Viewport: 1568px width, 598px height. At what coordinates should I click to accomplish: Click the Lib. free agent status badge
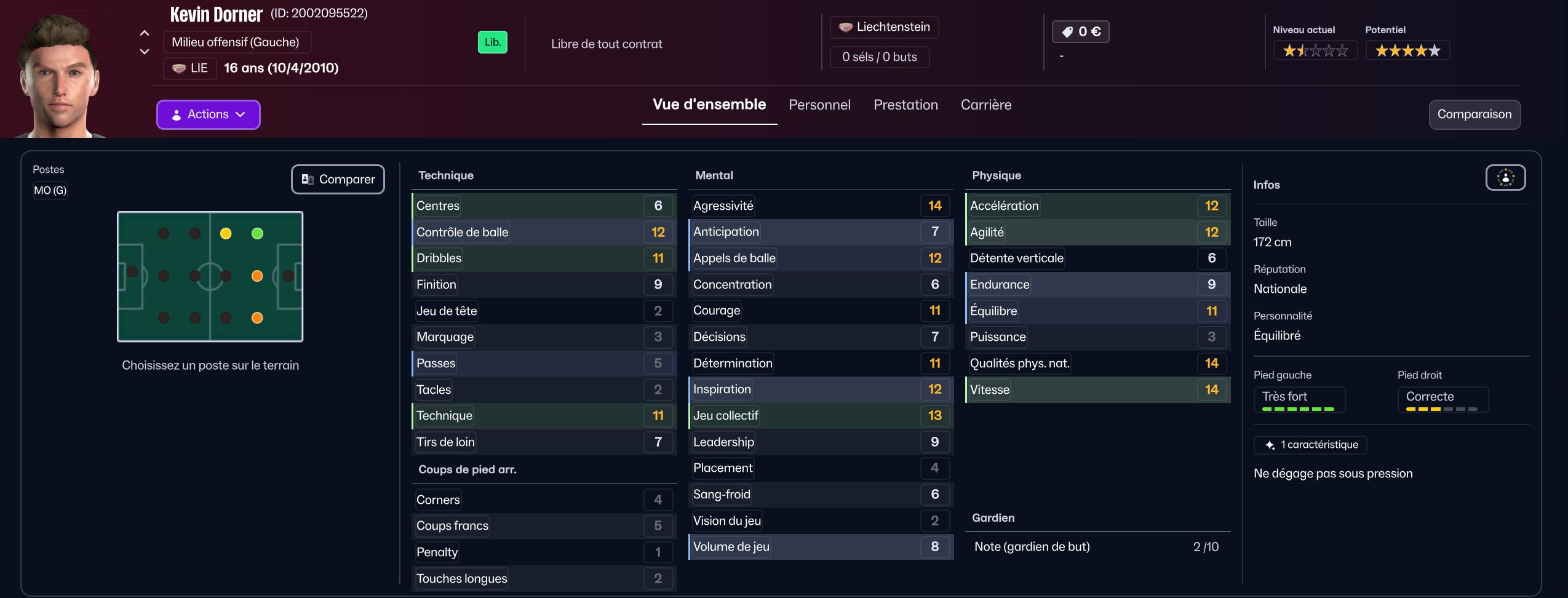click(493, 42)
